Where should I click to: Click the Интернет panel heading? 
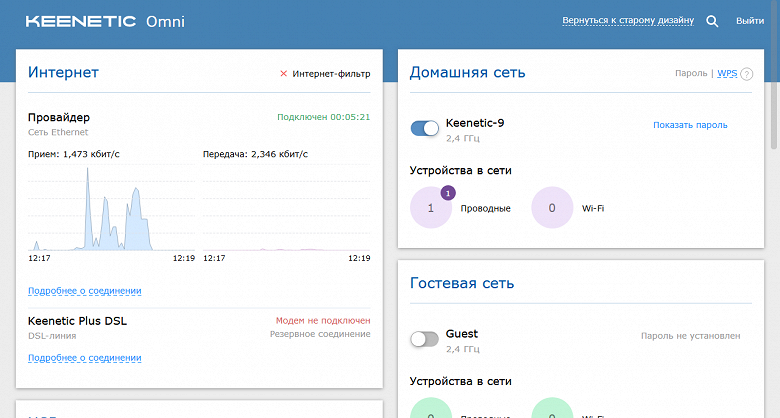point(63,72)
